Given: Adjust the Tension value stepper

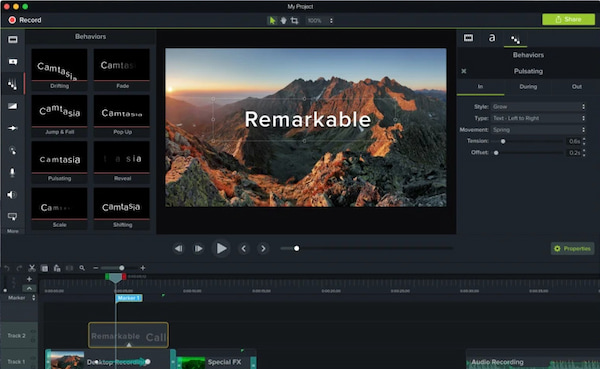Looking at the screenshot, I should pyautogui.click(x=584, y=141).
